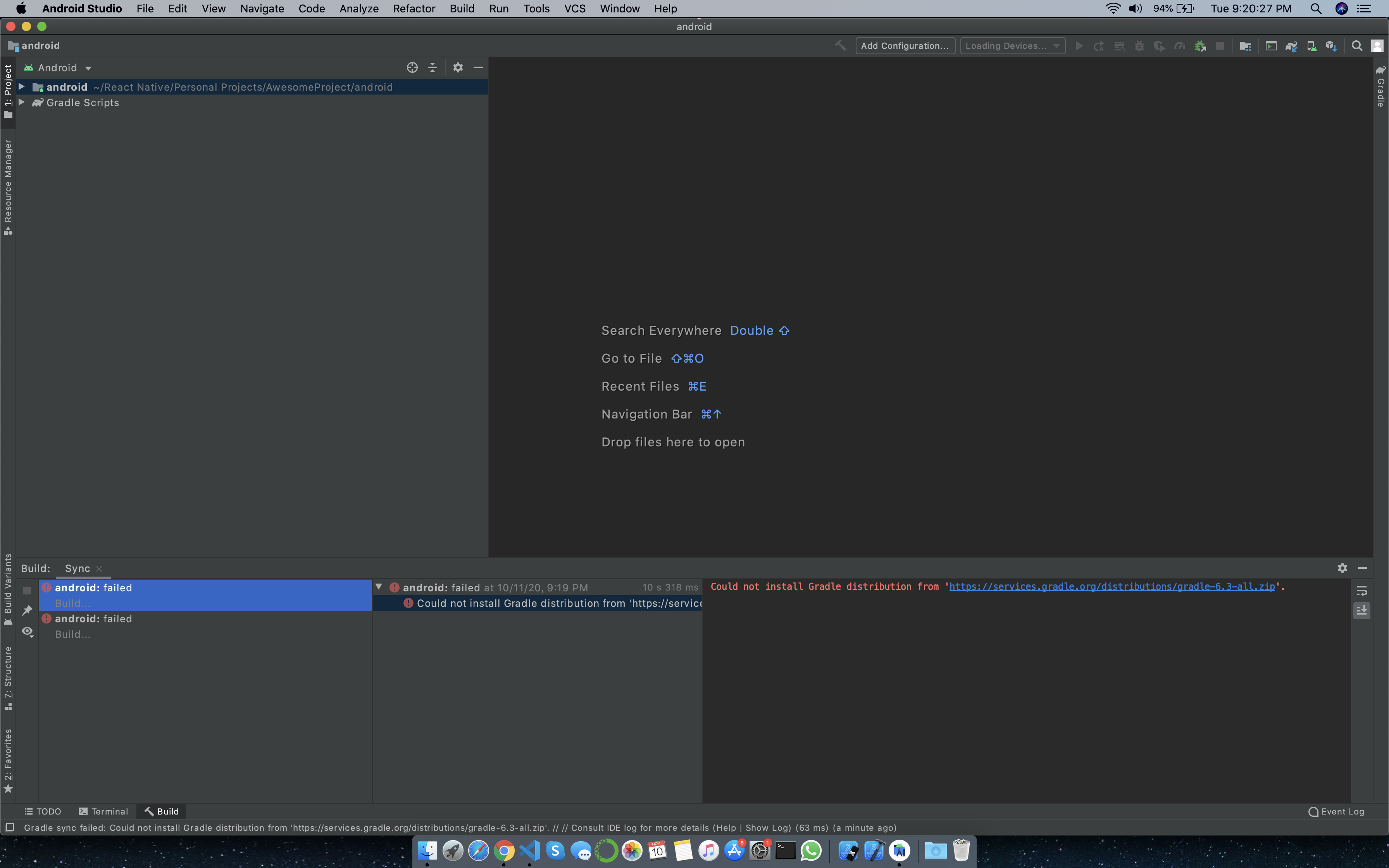Open the Refactor menu
This screenshot has height=868, width=1389.
click(x=413, y=9)
